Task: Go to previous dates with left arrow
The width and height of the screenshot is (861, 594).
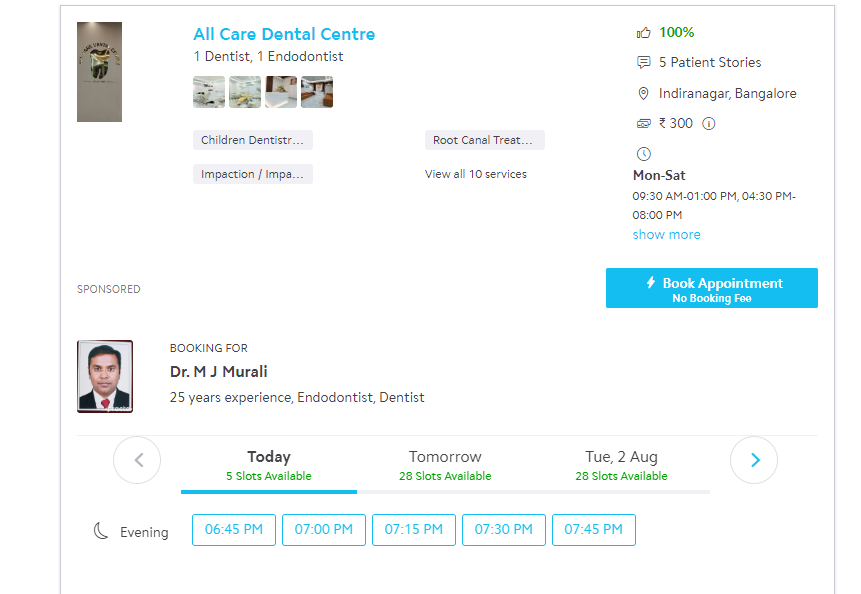Action: pos(137,460)
